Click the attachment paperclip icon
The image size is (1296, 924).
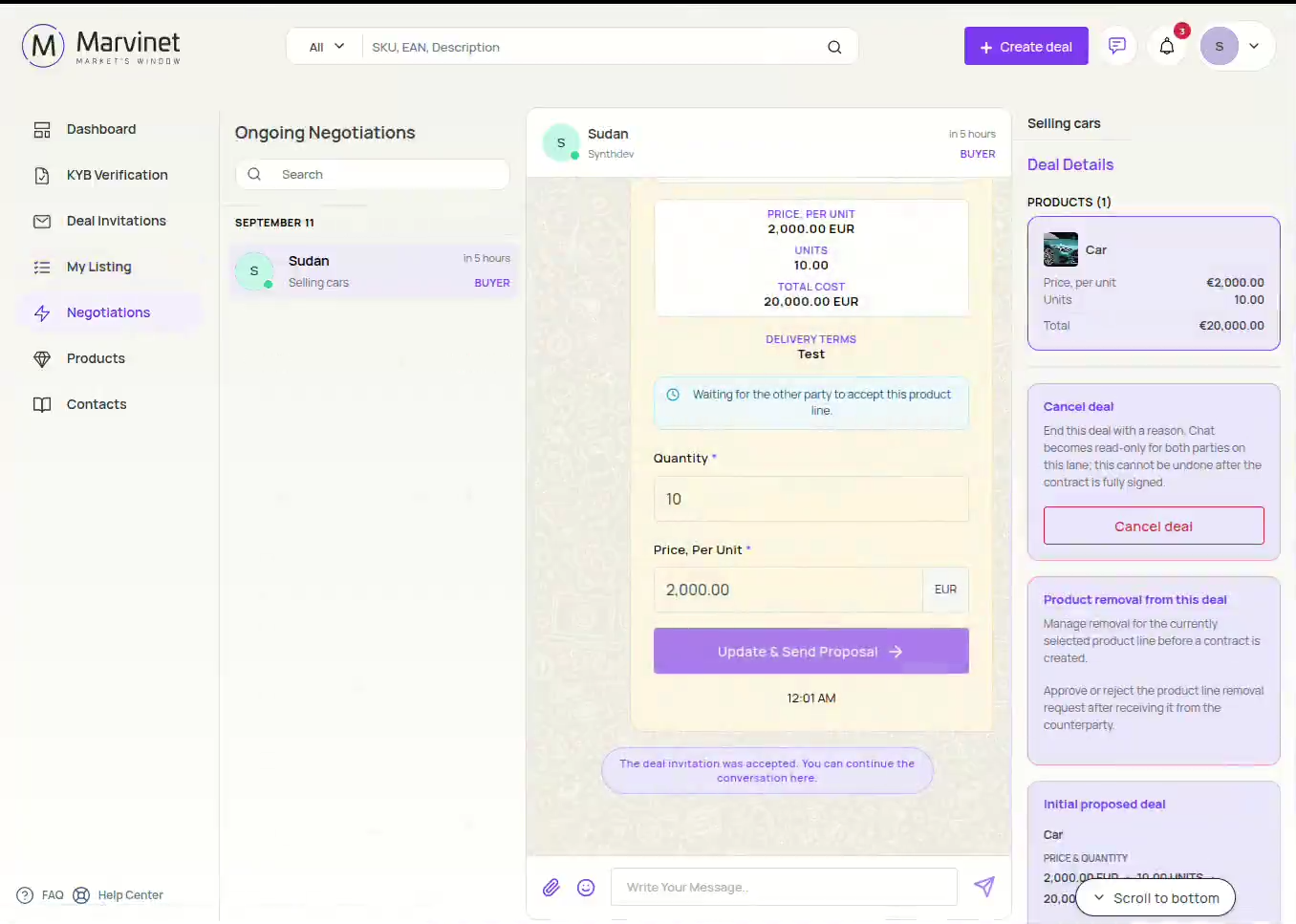point(551,888)
